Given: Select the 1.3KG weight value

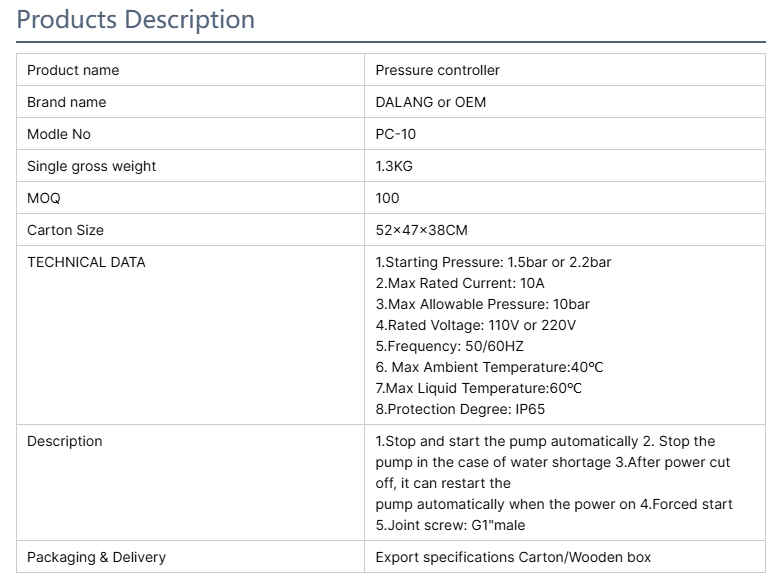Looking at the screenshot, I should [x=394, y=166].
